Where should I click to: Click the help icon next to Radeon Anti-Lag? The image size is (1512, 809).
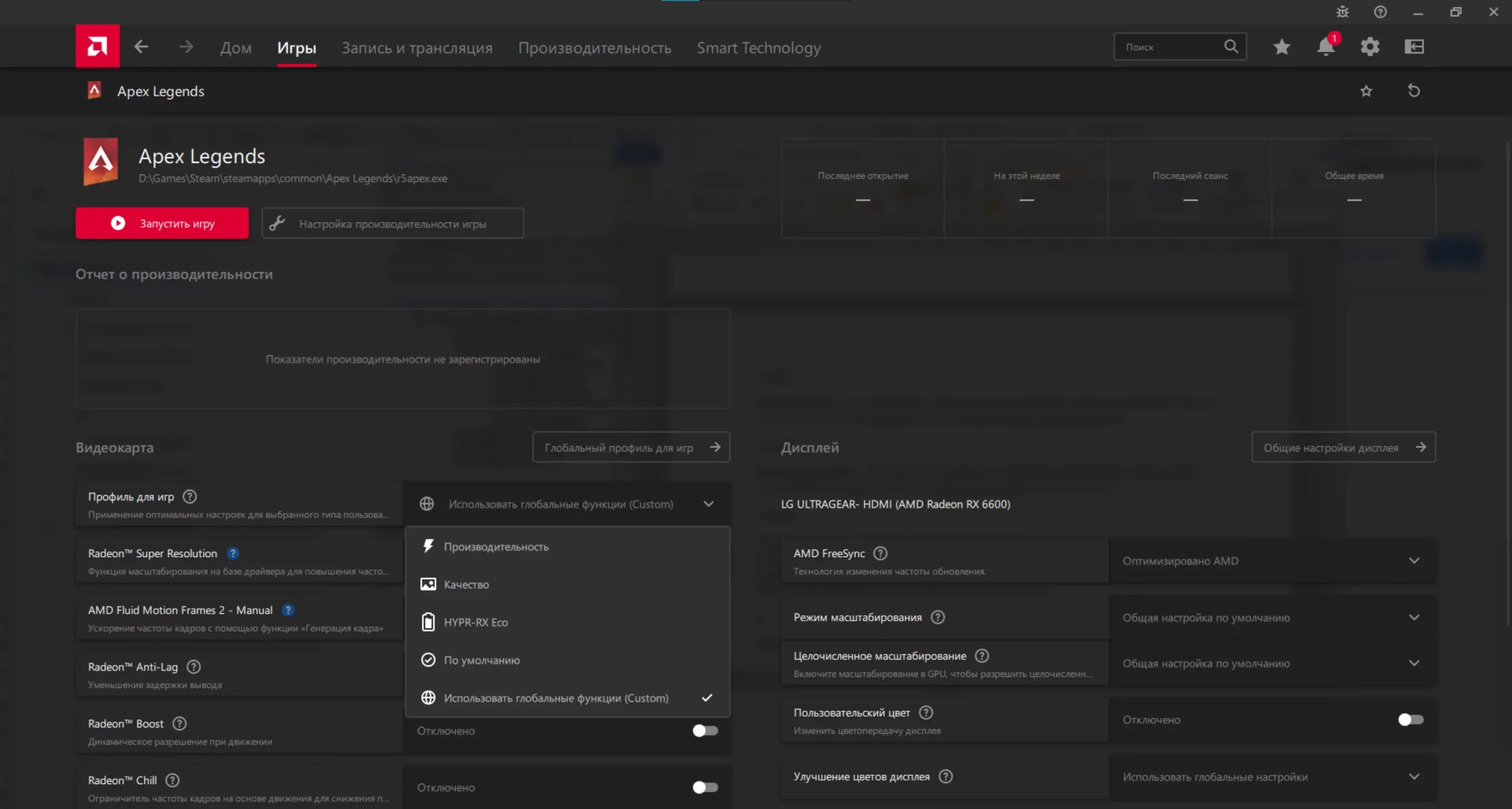coord(194,667)
